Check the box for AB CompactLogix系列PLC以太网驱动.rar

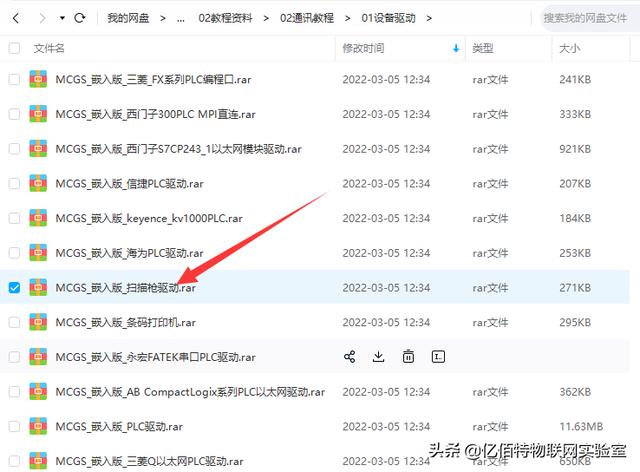[14, 392]
